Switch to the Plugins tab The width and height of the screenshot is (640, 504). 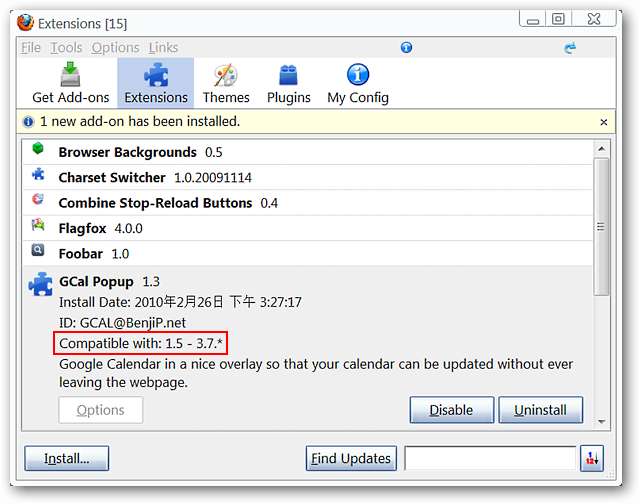point(289,83)
